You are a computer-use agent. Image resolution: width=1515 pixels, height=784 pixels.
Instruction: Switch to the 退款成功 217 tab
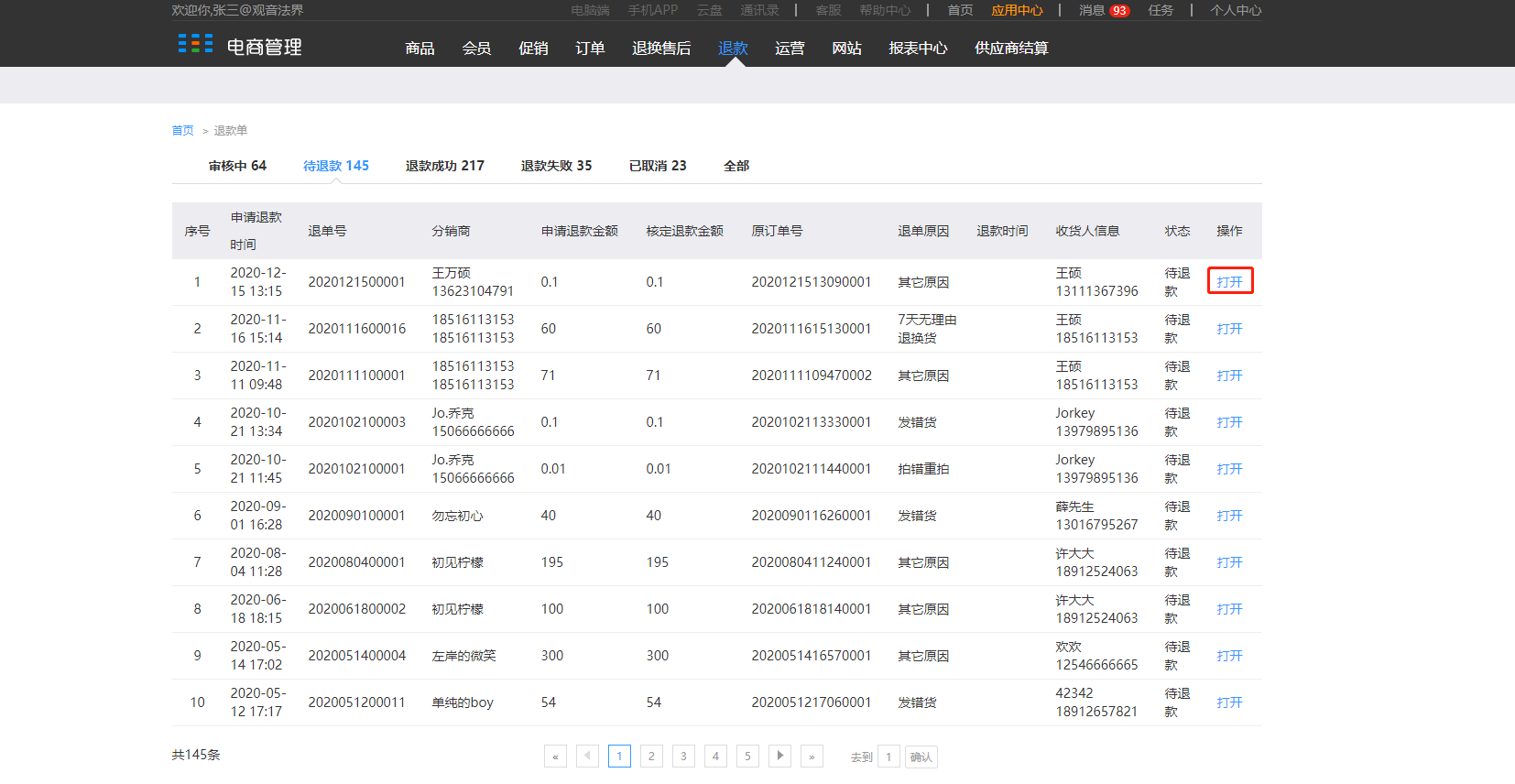445,166
